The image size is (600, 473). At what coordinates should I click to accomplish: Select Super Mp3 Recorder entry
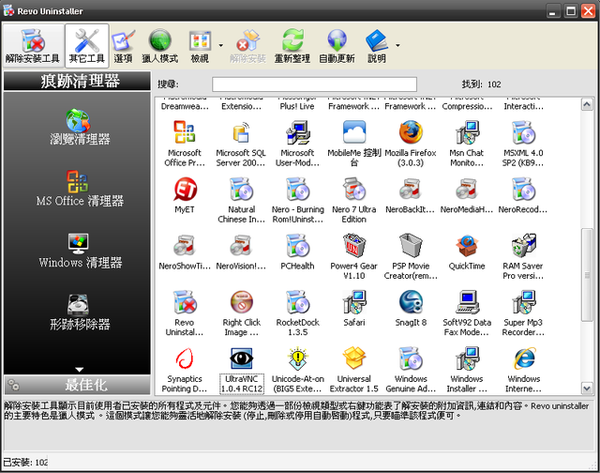[x=523, y=313]
